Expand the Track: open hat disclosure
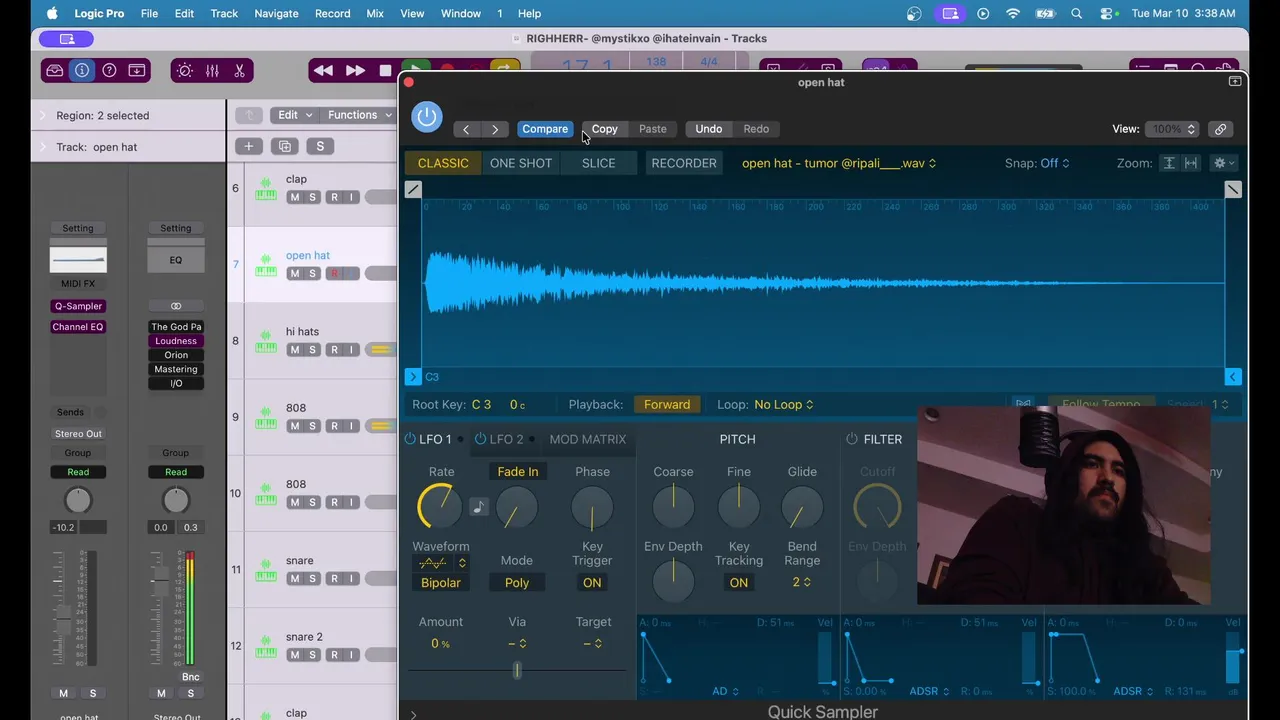The width and height of the screenshot is (1280, 720). pos(42,147)
